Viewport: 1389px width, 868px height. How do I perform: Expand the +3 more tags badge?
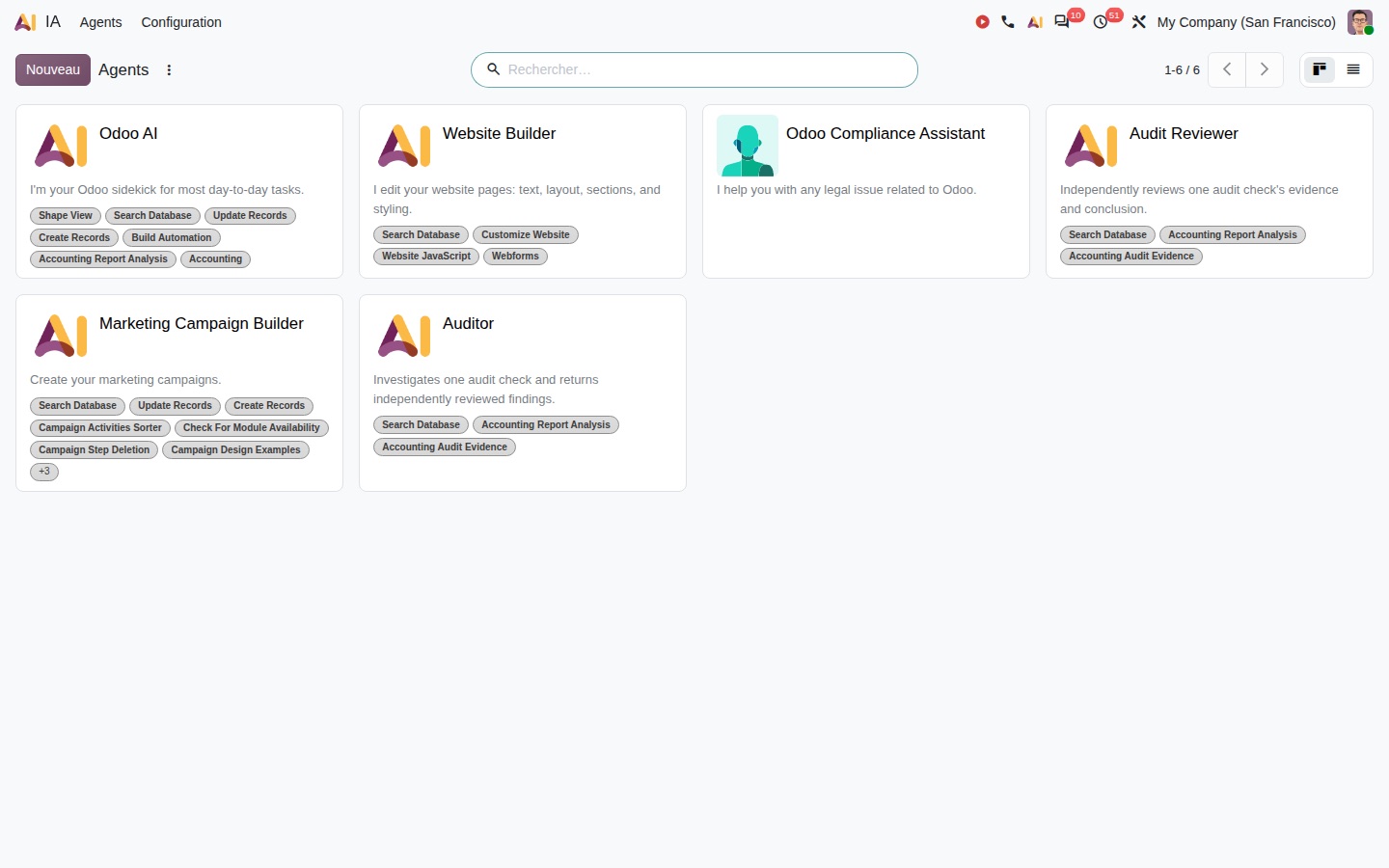click(44, 472)
